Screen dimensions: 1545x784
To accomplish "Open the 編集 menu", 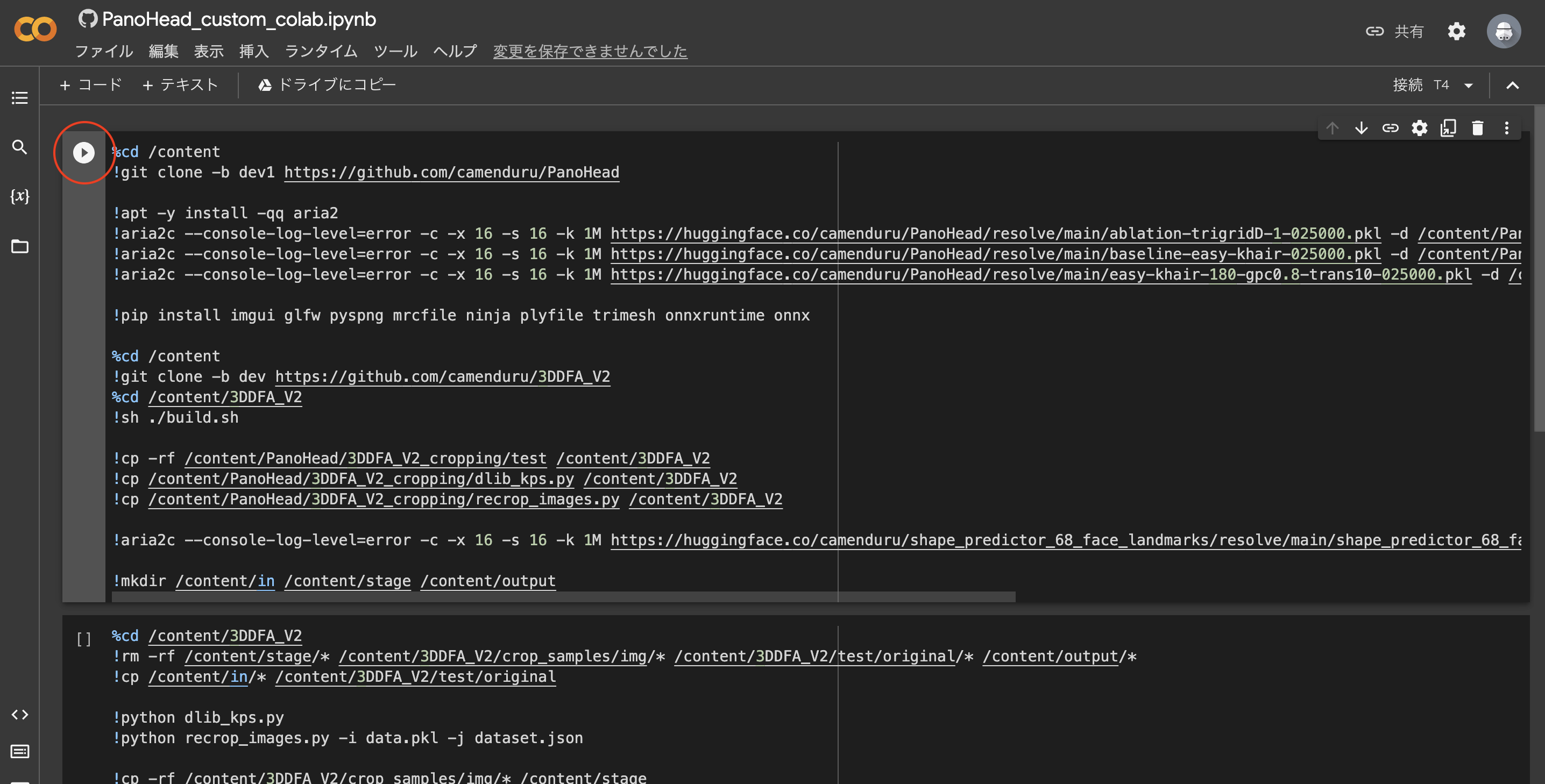I will tap(164, 52).
